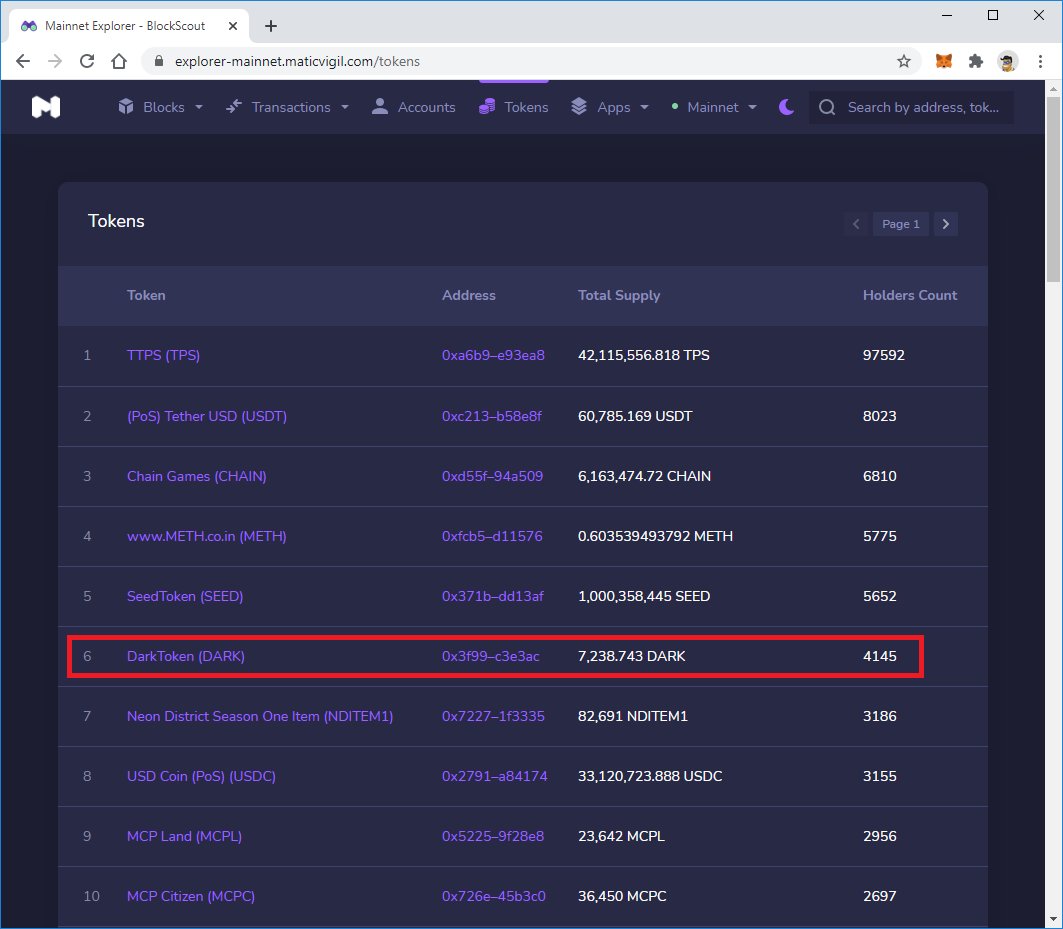Click the Chrome profile avatar

pyautogui.click(x=1008, y=61)
